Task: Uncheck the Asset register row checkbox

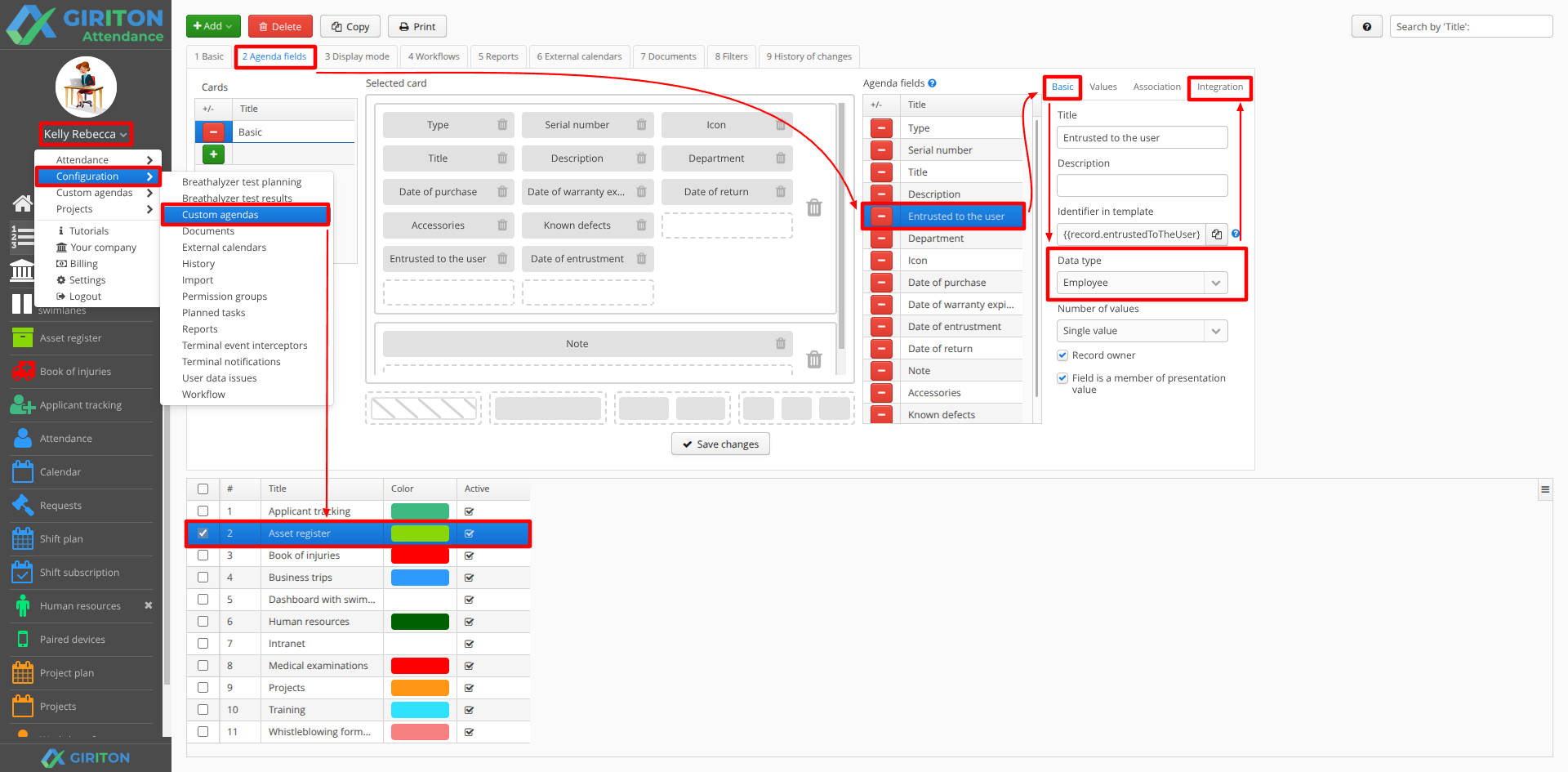Action: (203, 533)
